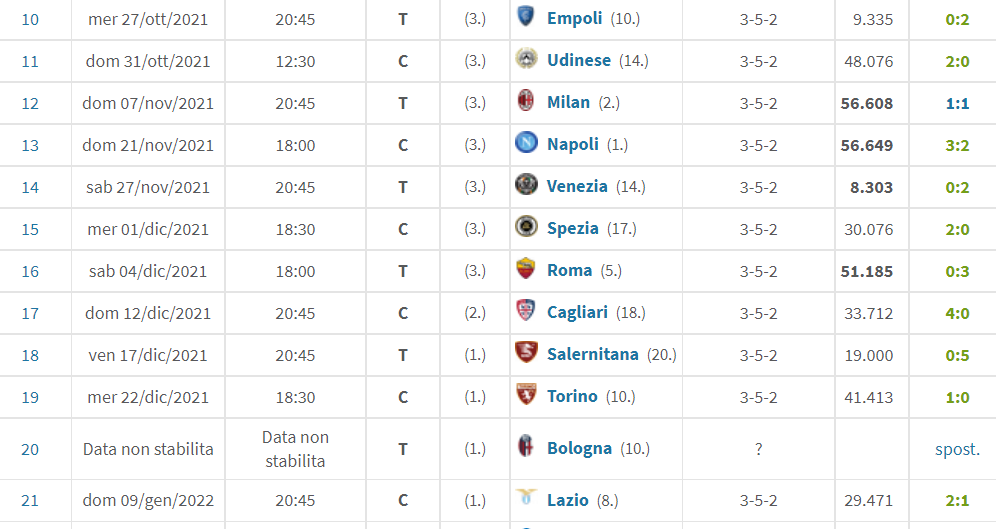Click the Salernitana club crest icon
Viewport: 996px width, 529px height.
click(x=526, y=352)
